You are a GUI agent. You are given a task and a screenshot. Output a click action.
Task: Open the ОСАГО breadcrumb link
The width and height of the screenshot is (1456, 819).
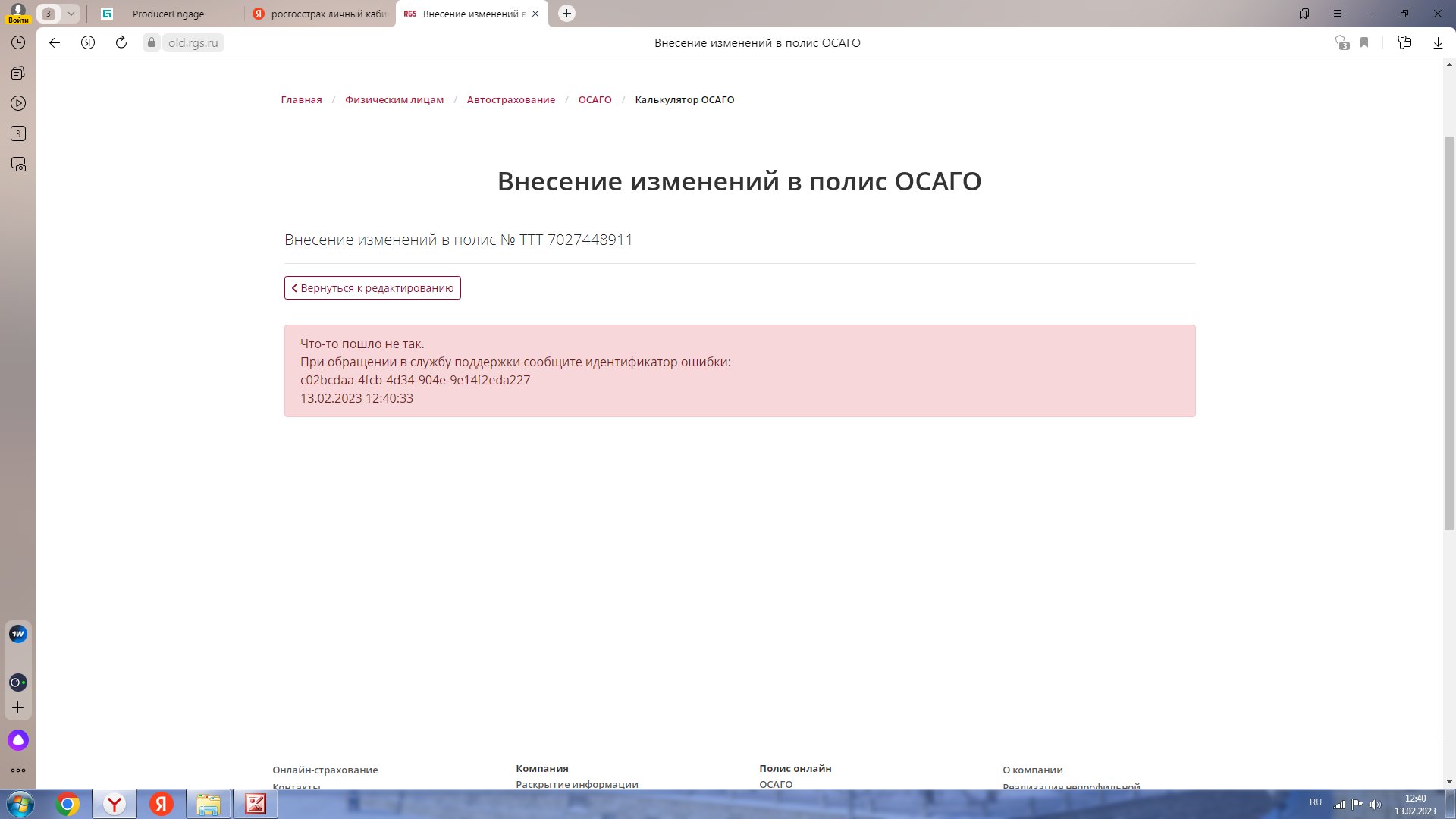point(595,99)
